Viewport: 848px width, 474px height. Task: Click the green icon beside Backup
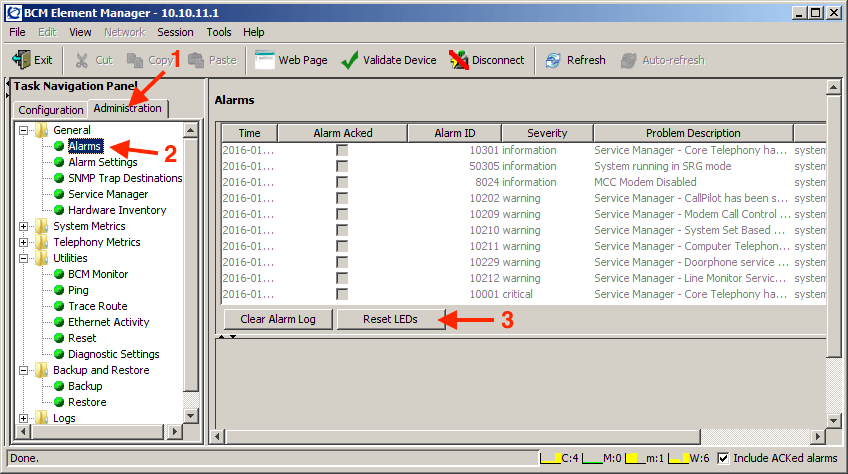pos(59,386)
